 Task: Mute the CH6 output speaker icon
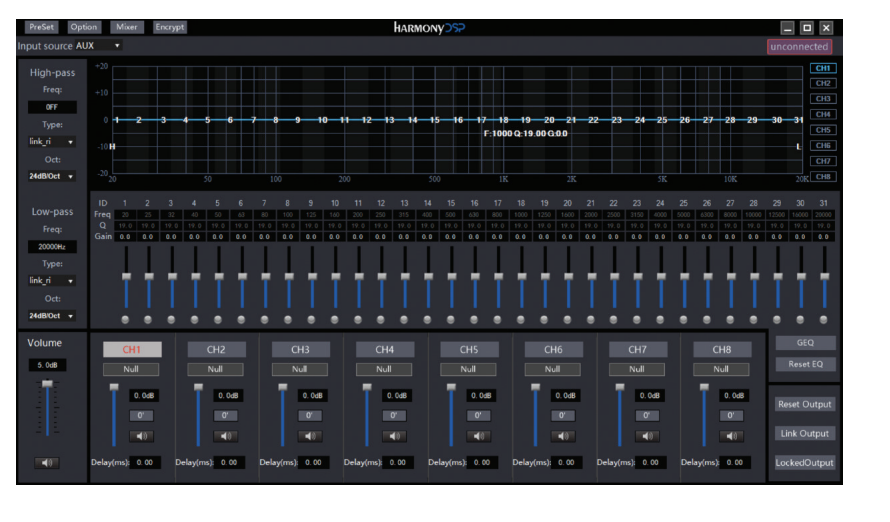[x=563, y=436]
